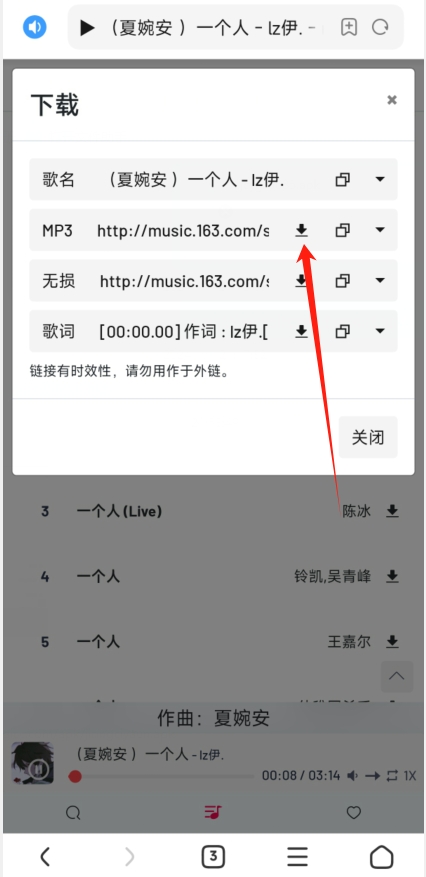Open the playlist tab in bottom bar
426x877 pixels.
pos(213,812)
